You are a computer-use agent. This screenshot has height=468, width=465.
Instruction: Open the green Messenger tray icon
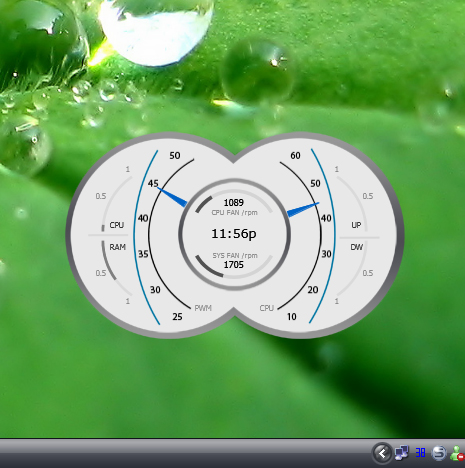(457, 453)
